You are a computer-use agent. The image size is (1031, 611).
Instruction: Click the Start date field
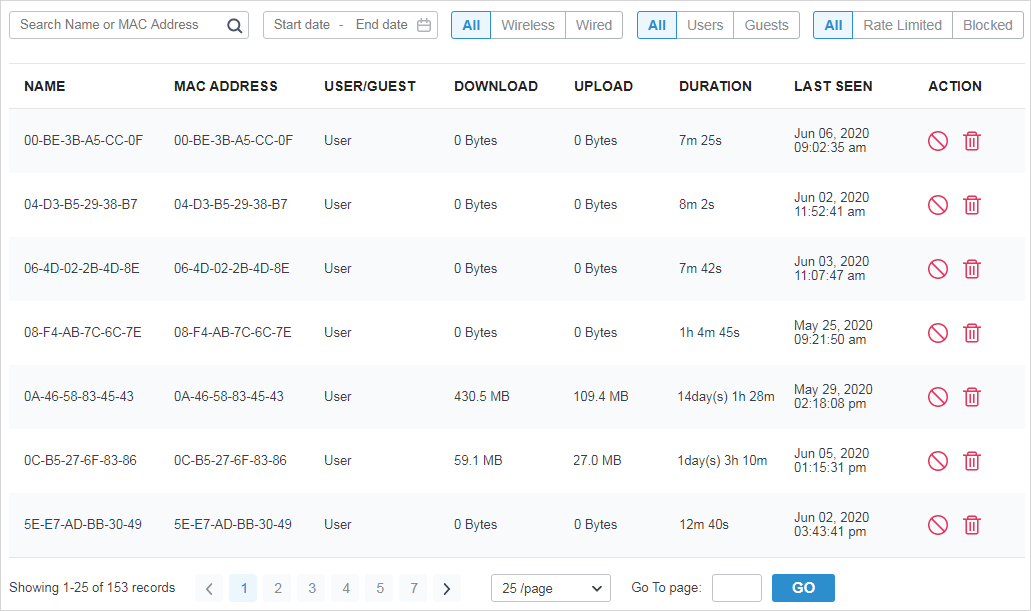click(302, 25)
